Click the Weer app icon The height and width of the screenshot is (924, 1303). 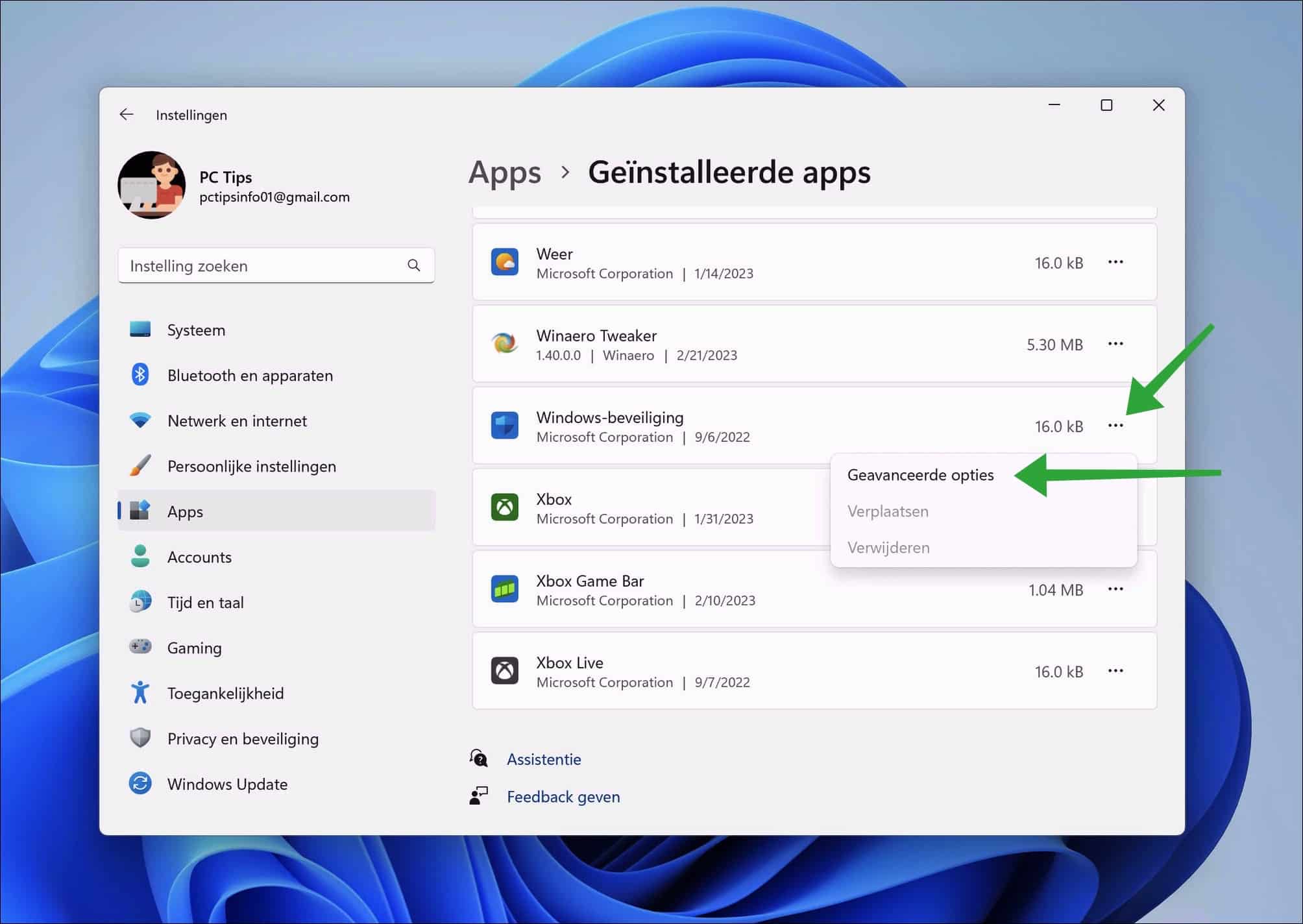(505, 262)
